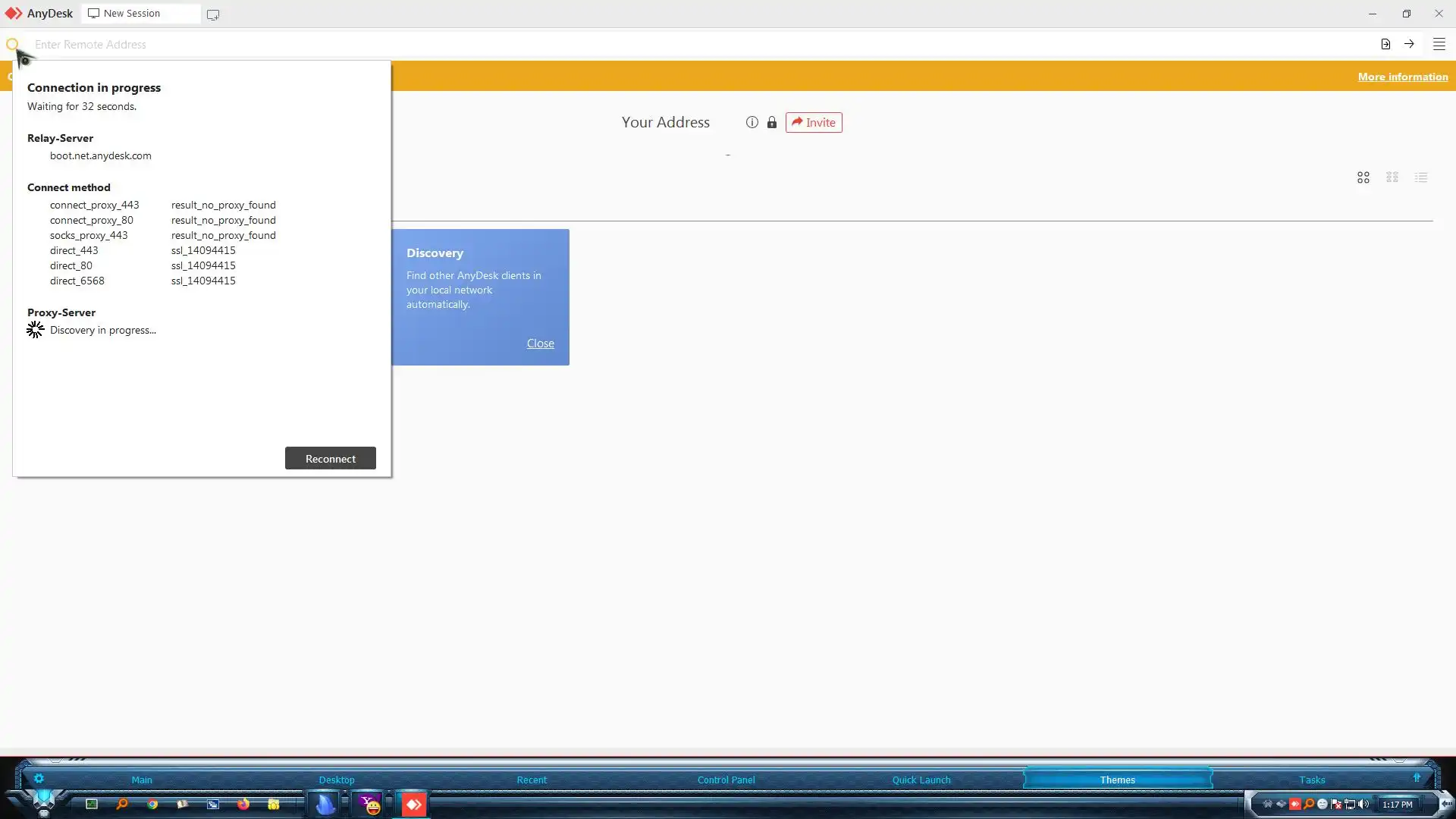Viewport: 1456px width, 819px height.
Task: Open the AnyDesk hamburger menu
Action: [x=1439, y=44]
